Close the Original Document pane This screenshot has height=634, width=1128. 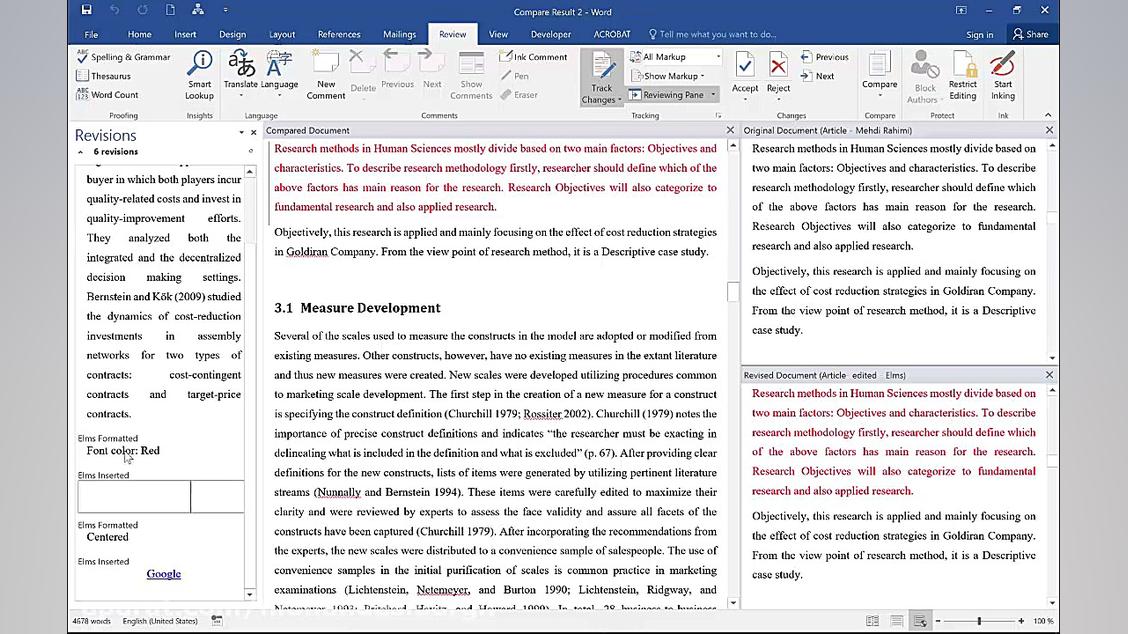click(1049, 130)
